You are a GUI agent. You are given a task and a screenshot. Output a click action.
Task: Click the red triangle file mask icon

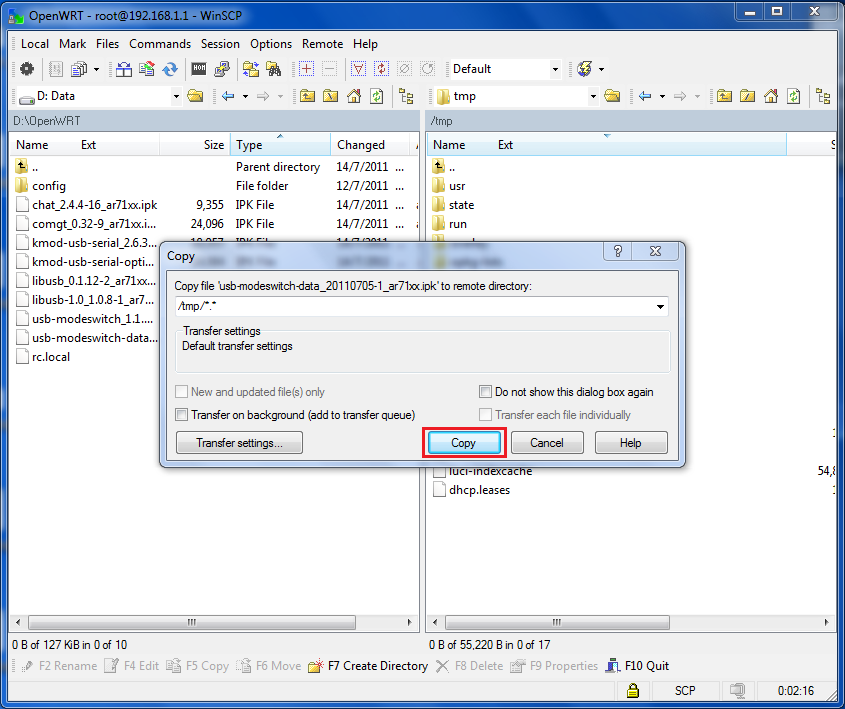pyautogui.click(x=358, y=69)
